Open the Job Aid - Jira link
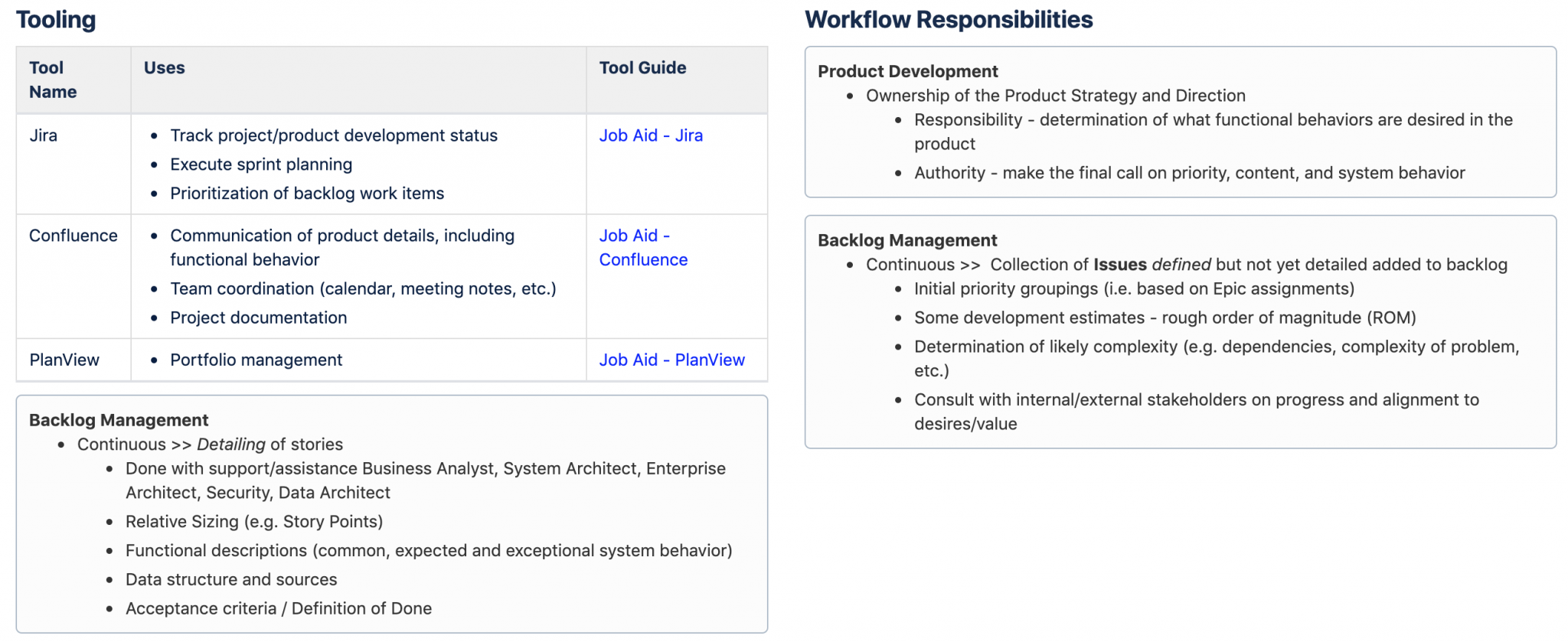Screen dimensions: 1568x642 650,135
